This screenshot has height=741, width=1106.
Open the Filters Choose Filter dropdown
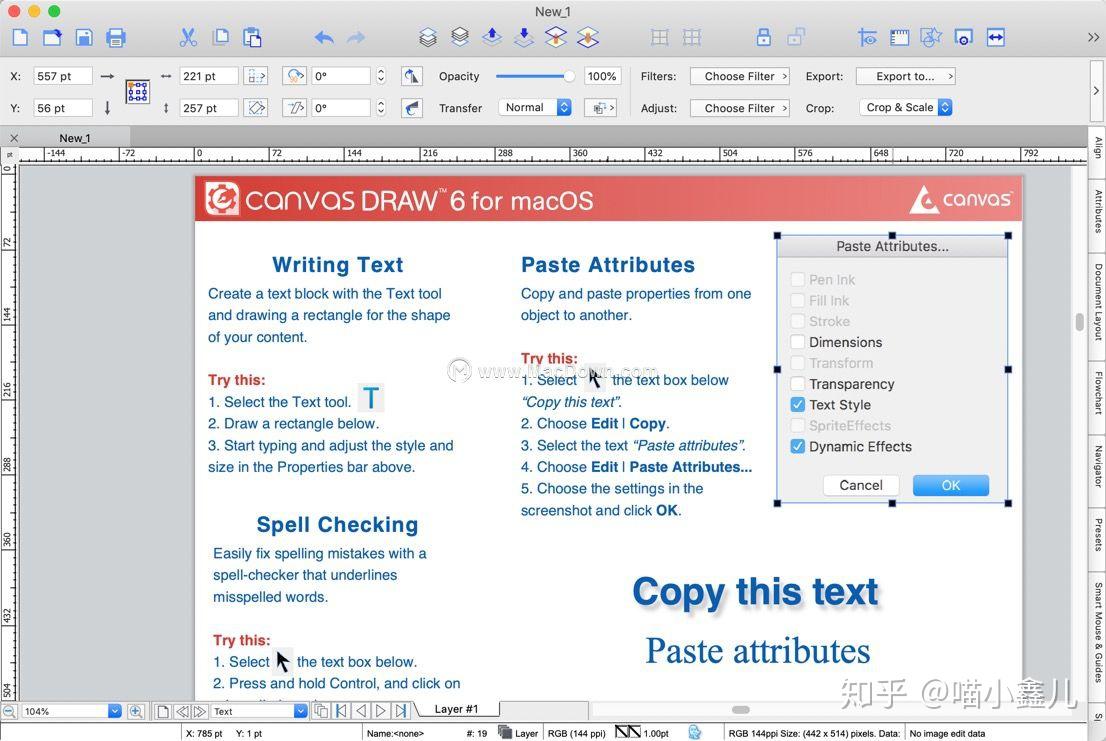(739, 76)
